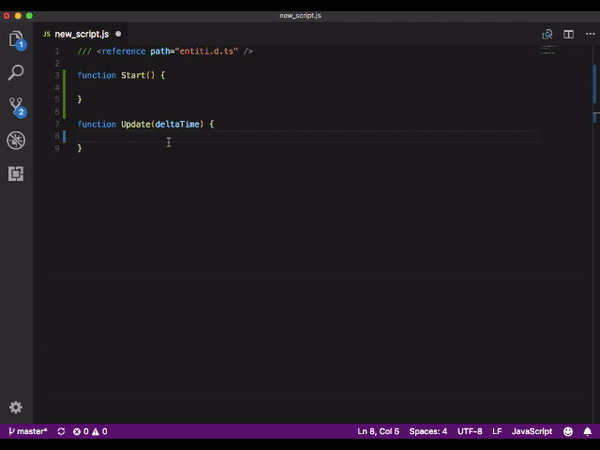Open the Search view
600x450 pixels.
[16, 72]
